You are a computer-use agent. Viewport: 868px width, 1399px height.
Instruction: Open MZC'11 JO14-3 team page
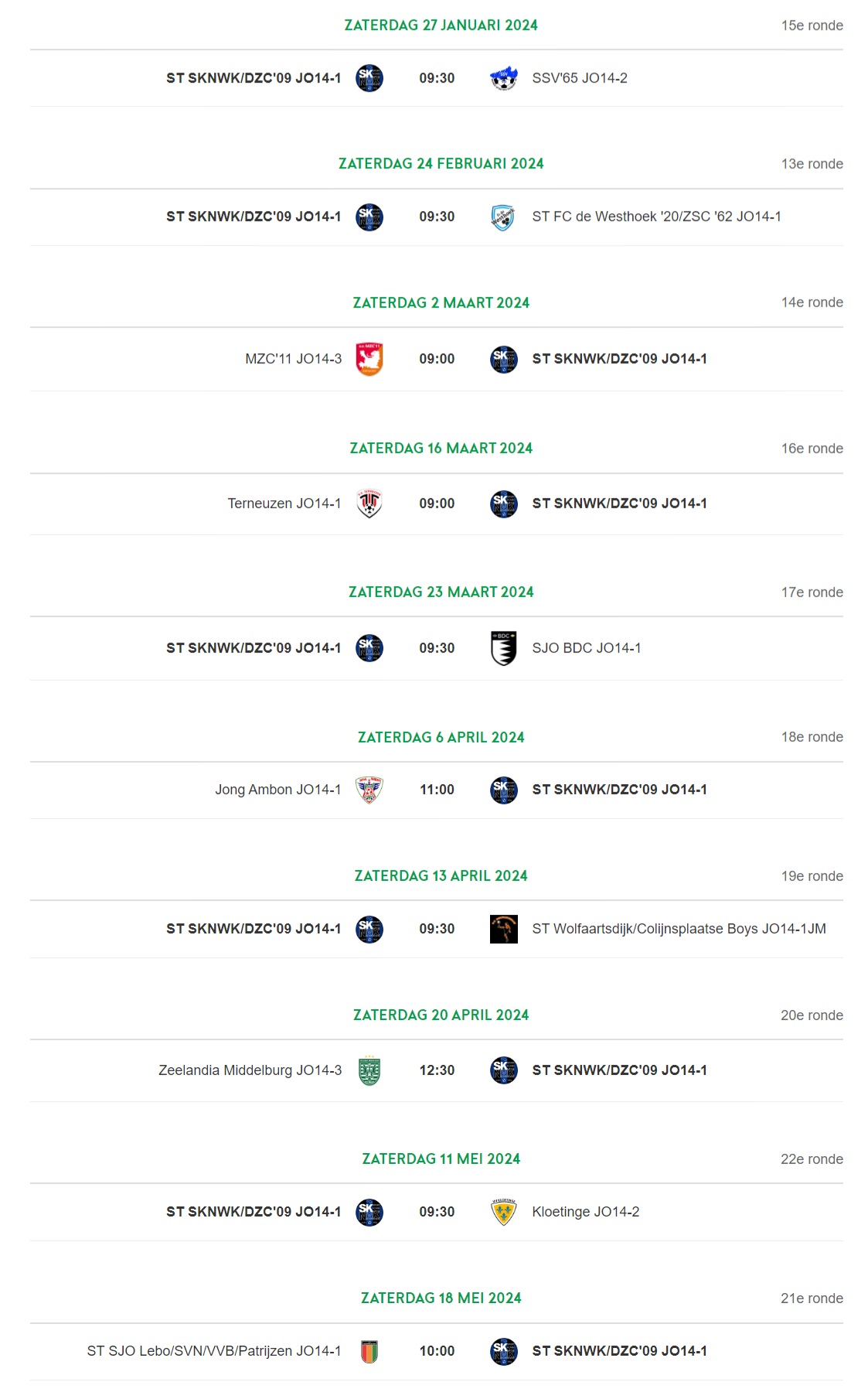click(294, 359)
